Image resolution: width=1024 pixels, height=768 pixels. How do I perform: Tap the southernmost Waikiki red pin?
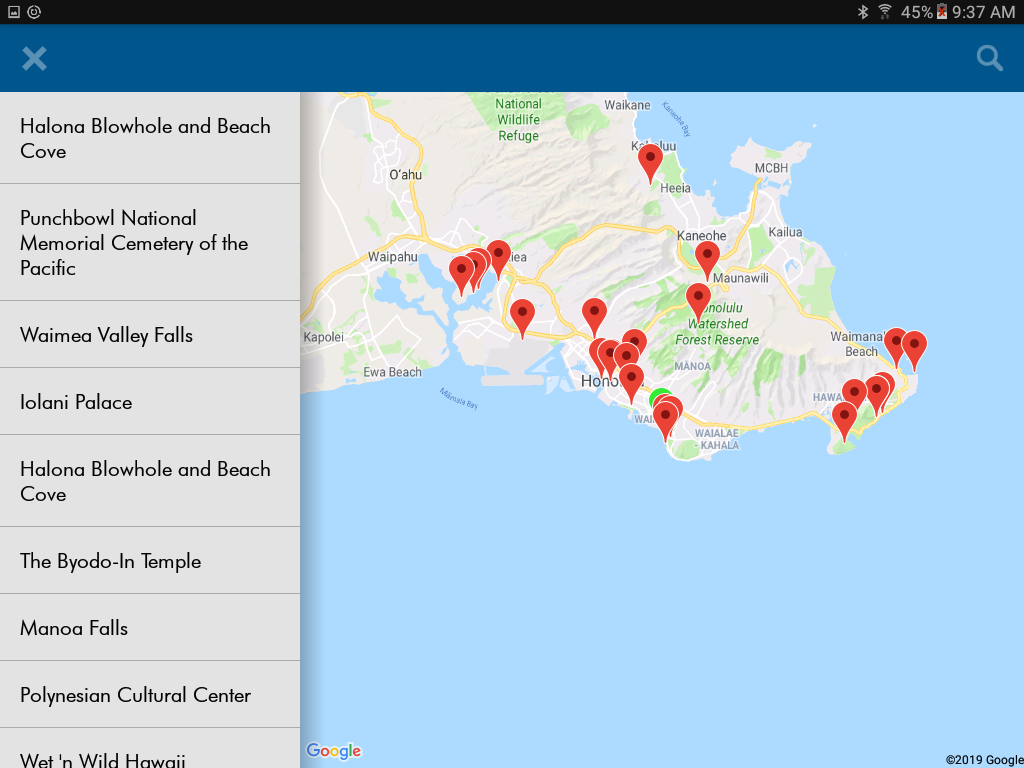(665, 420)
